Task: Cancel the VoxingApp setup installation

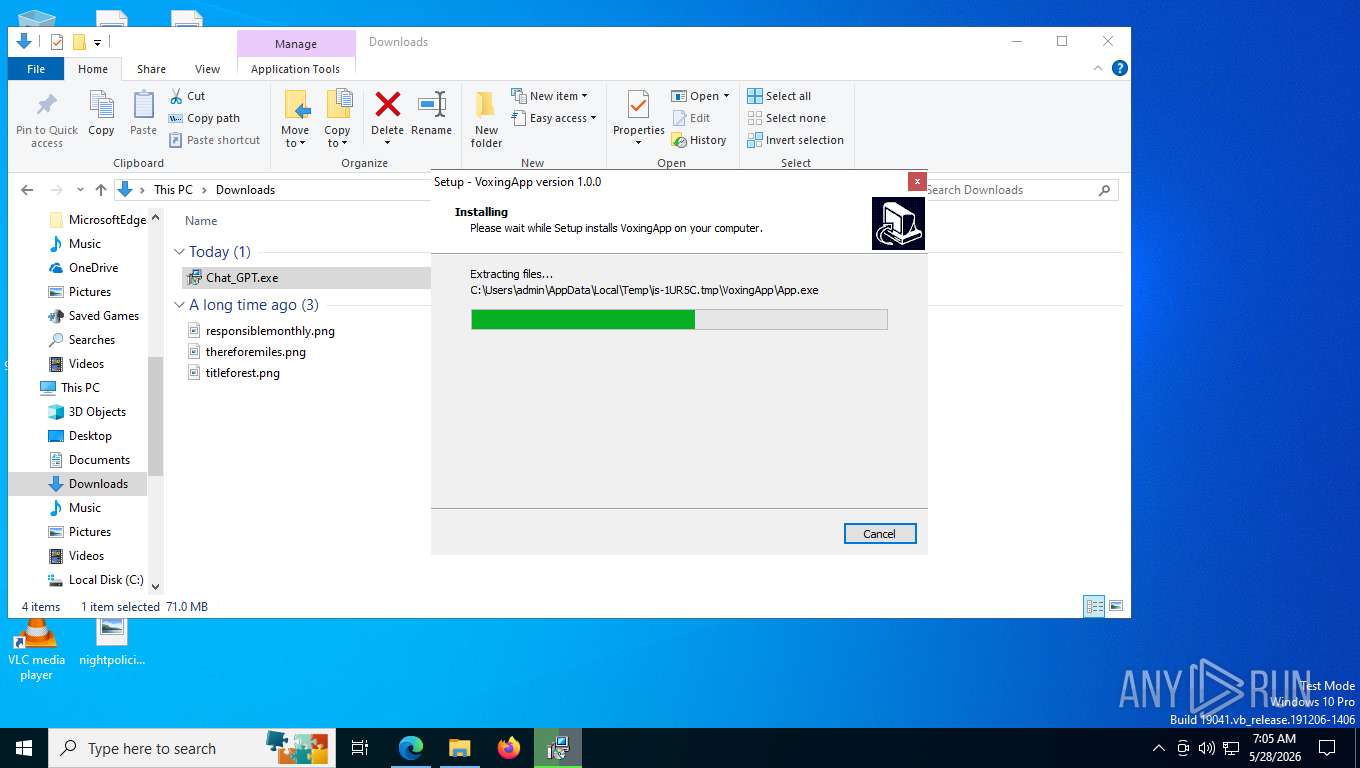Action: [879, 533]
